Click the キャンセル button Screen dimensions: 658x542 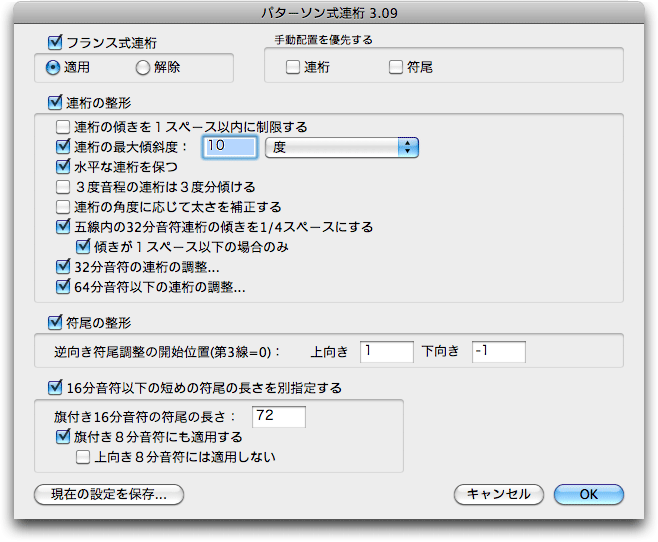point(499,495)
